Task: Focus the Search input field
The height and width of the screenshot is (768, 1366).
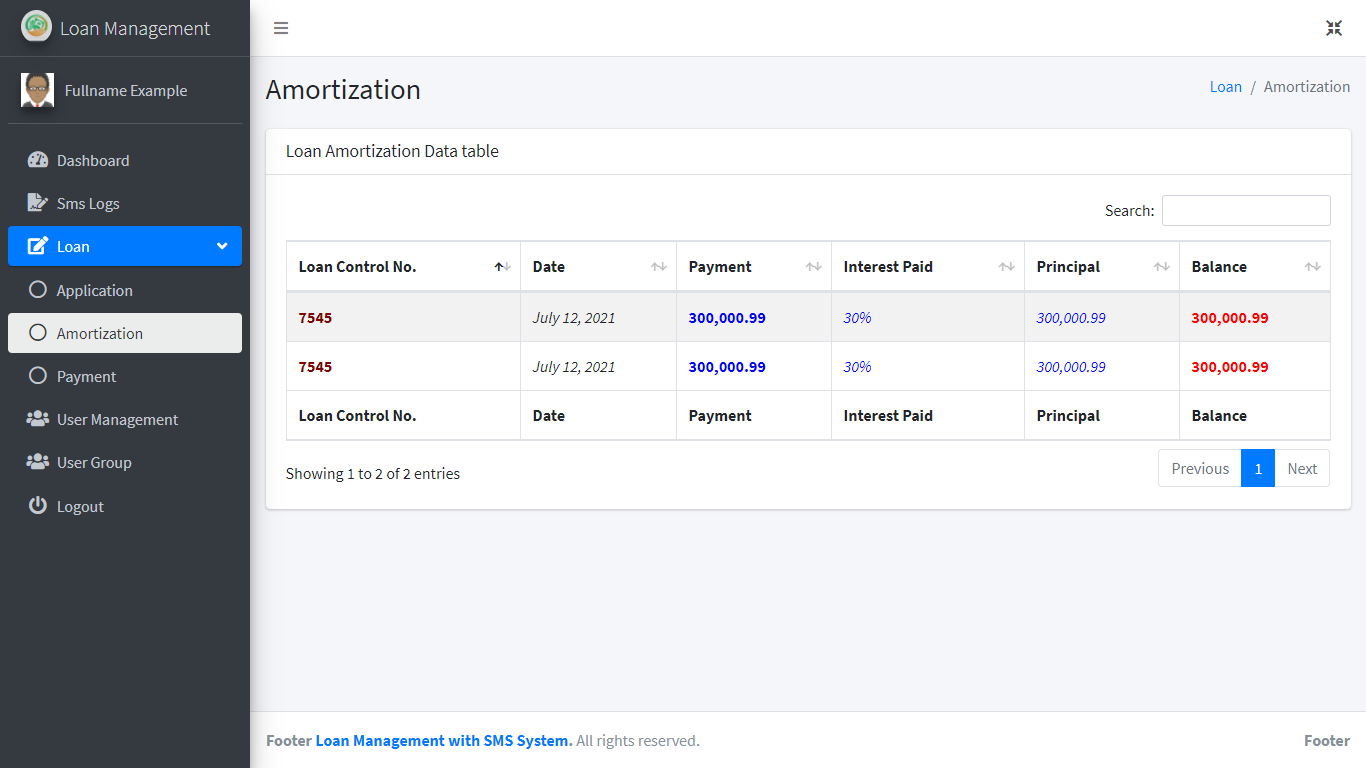Action: (1246, 210)
